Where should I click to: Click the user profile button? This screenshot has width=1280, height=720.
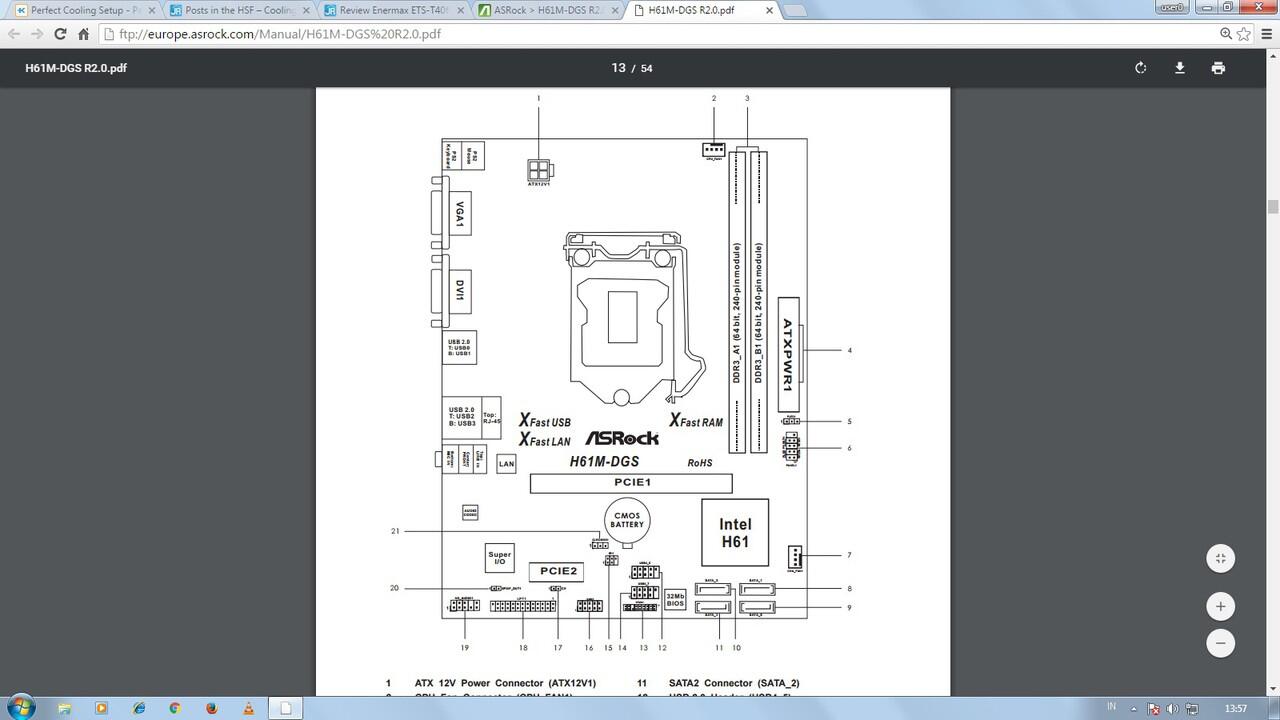[1171, 7]
